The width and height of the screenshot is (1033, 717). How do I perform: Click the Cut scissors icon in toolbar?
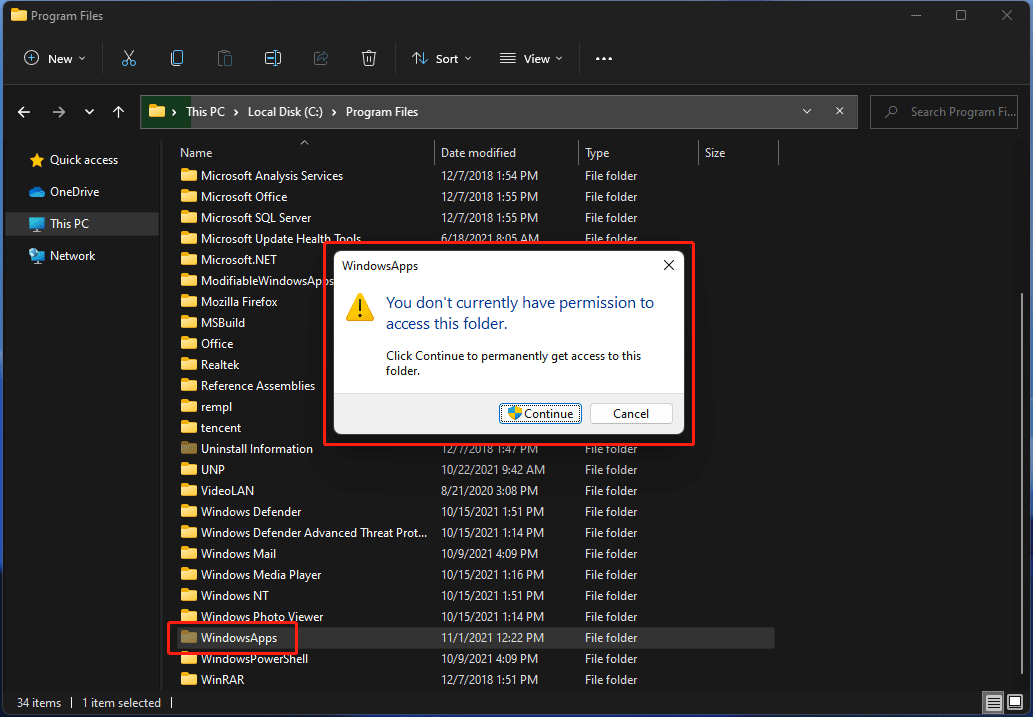point(129,59)
